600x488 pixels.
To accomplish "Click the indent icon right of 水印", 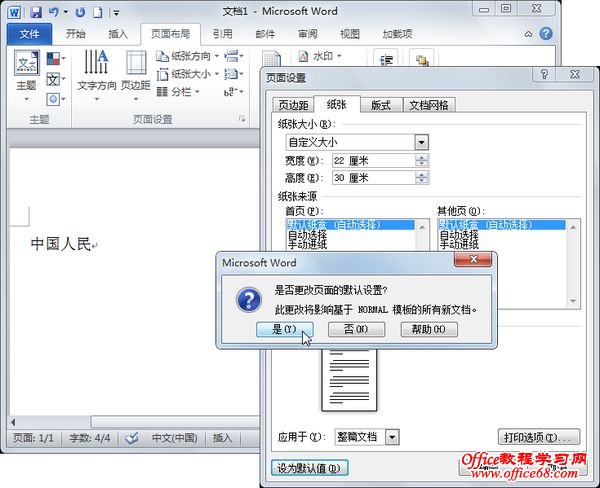I will [x=386, y=59].
